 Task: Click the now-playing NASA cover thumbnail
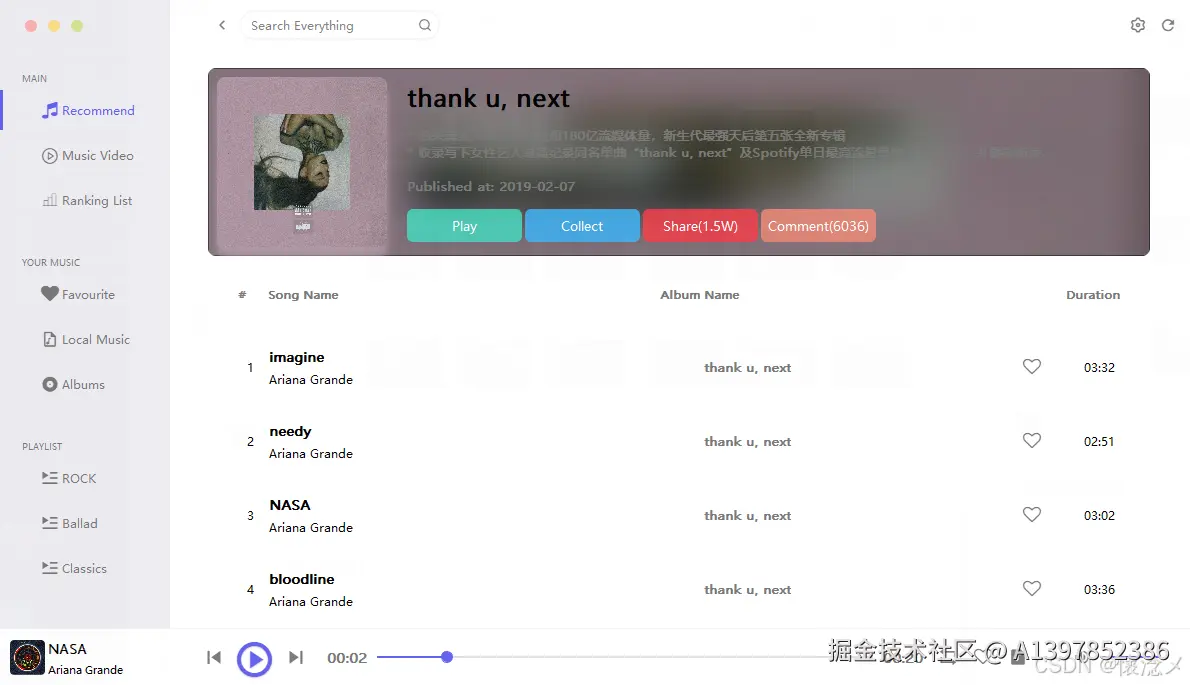[27, 657]
